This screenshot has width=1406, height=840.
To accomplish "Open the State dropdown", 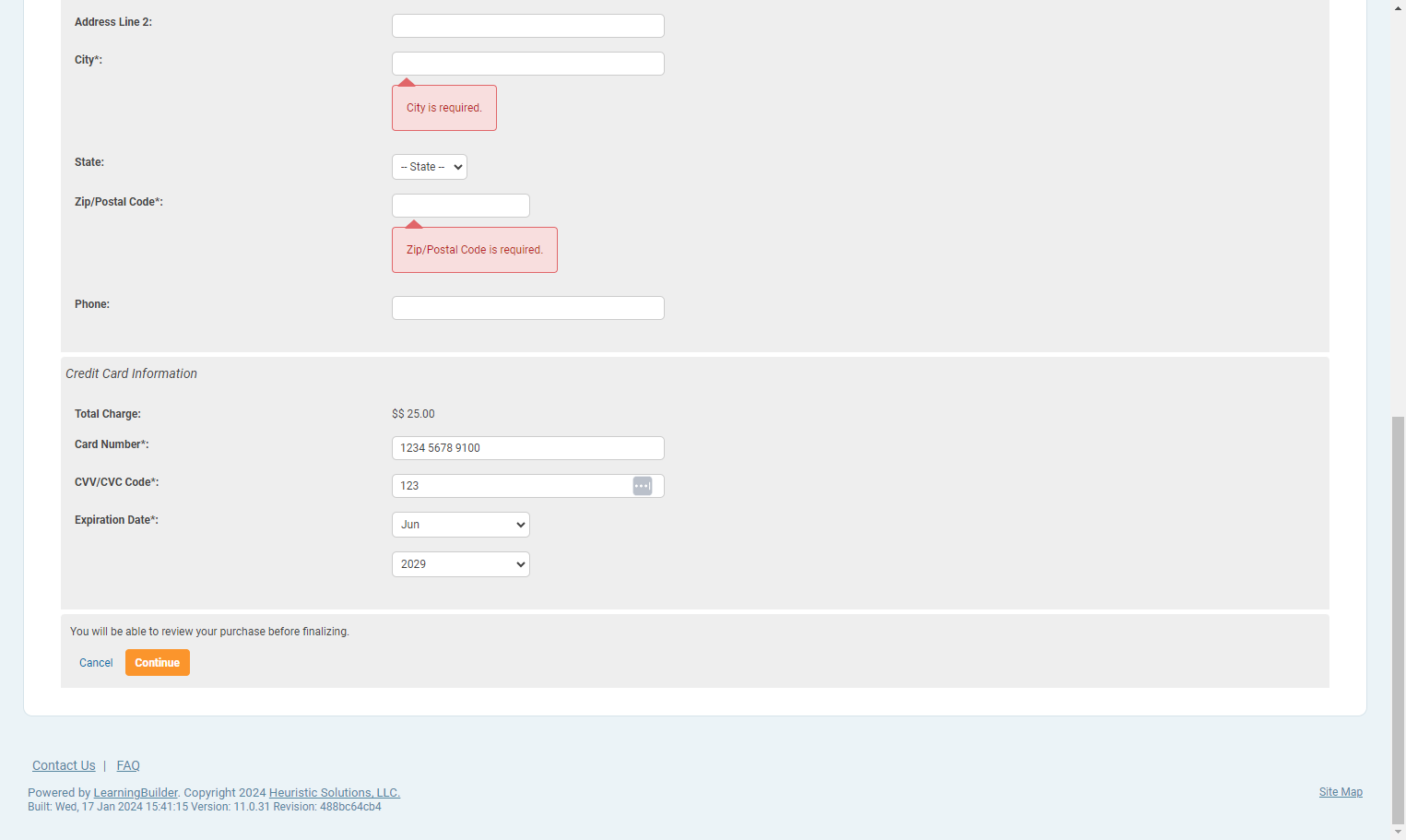I will pos(430,167).
